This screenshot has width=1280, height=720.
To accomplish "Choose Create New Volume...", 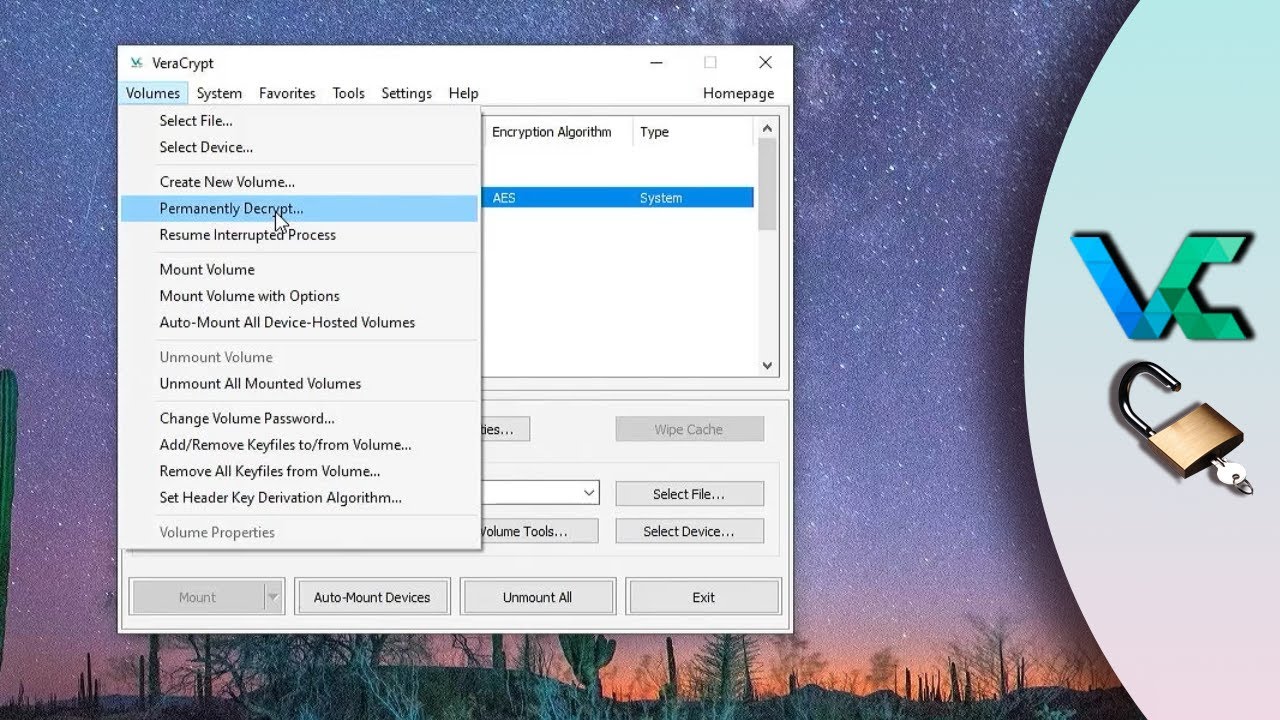I will pyautogui.click(x=299, y=182).
